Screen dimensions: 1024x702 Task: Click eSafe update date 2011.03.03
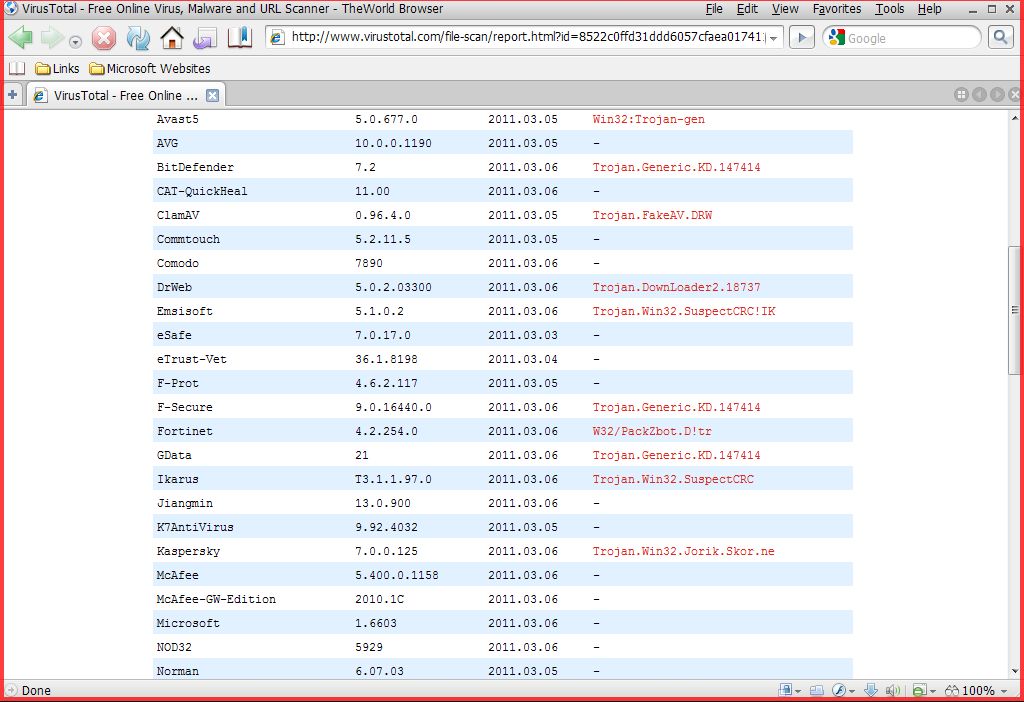pyautogui.click(x=522, y=335)
